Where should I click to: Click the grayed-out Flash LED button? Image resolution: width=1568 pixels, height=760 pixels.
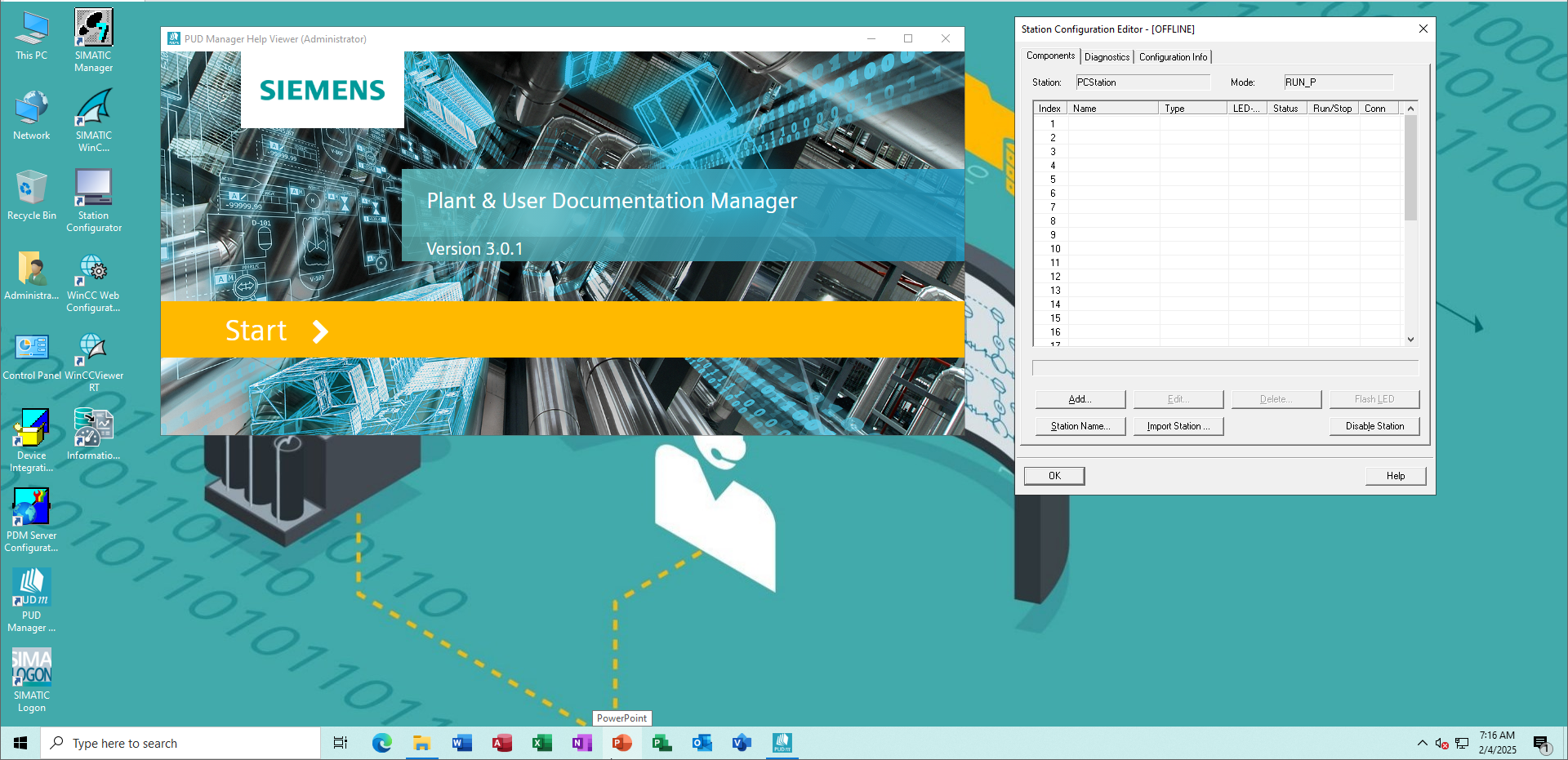coord(1374,399)
